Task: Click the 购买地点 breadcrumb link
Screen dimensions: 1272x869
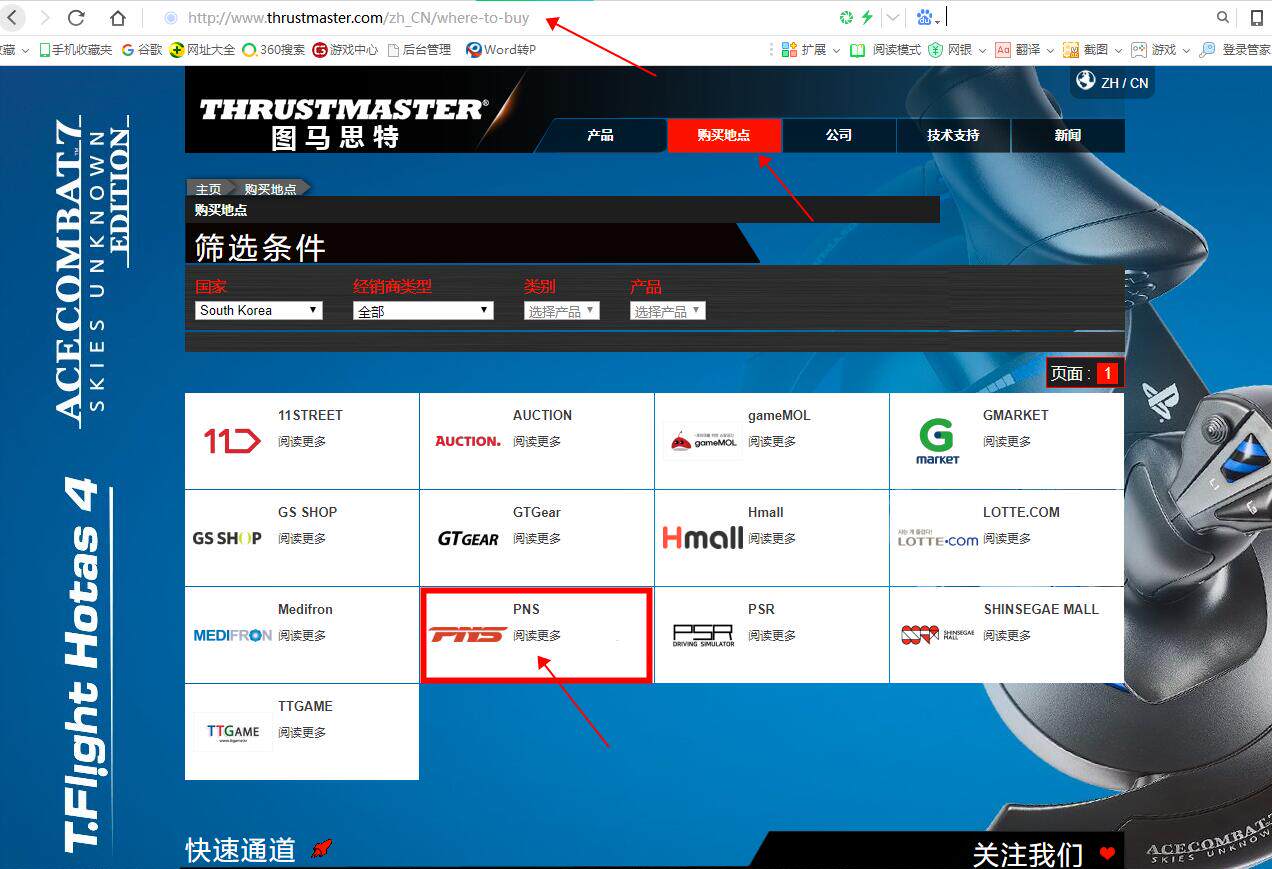Action: [x=270, y=189]
